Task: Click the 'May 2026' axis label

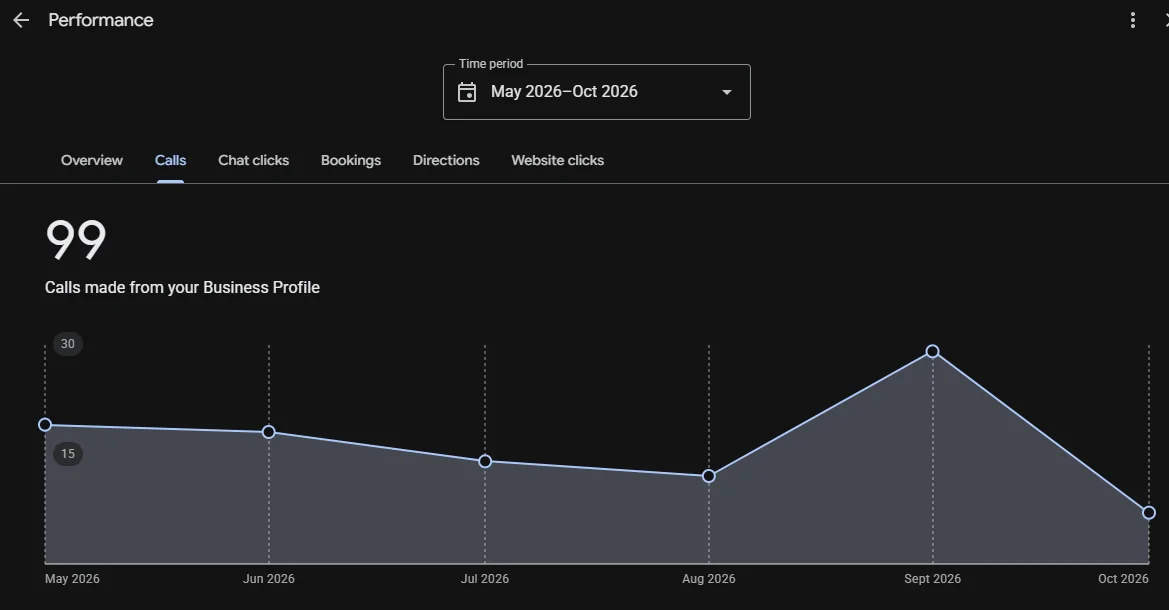Action: [72, 579]
